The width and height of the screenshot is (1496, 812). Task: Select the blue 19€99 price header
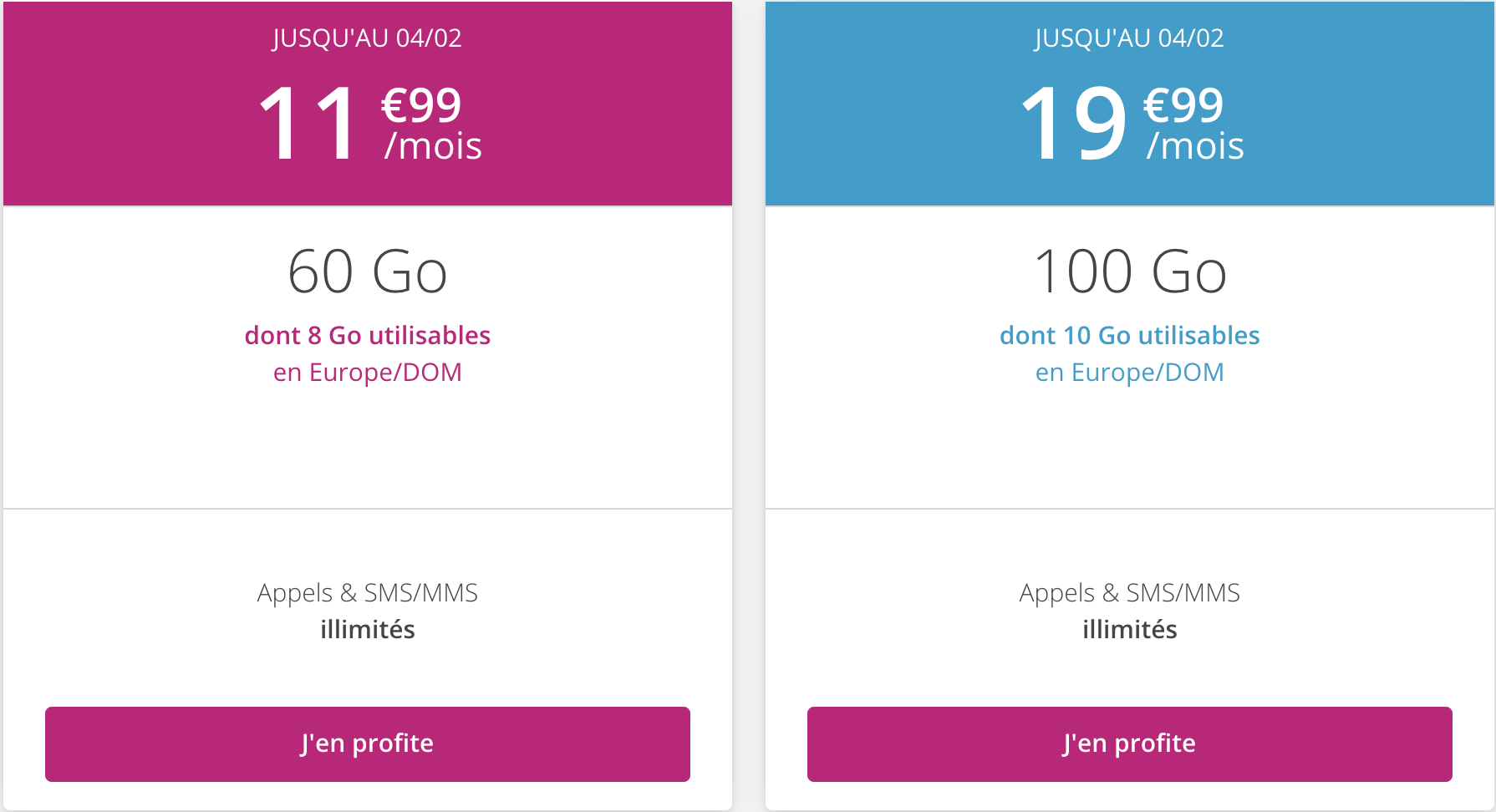[1130, 104]
